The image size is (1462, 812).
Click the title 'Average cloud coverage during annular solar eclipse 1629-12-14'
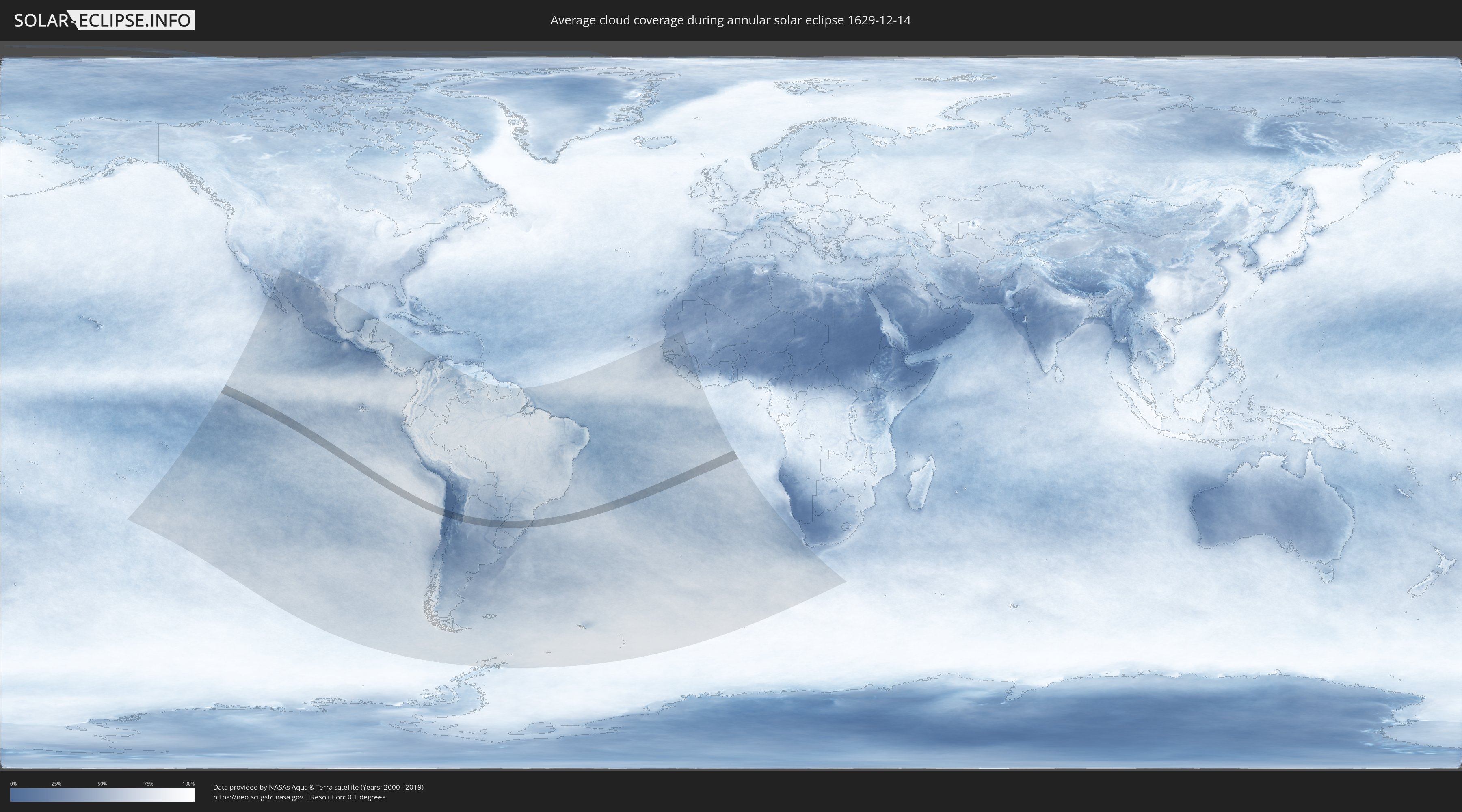(x=731, y=20)
